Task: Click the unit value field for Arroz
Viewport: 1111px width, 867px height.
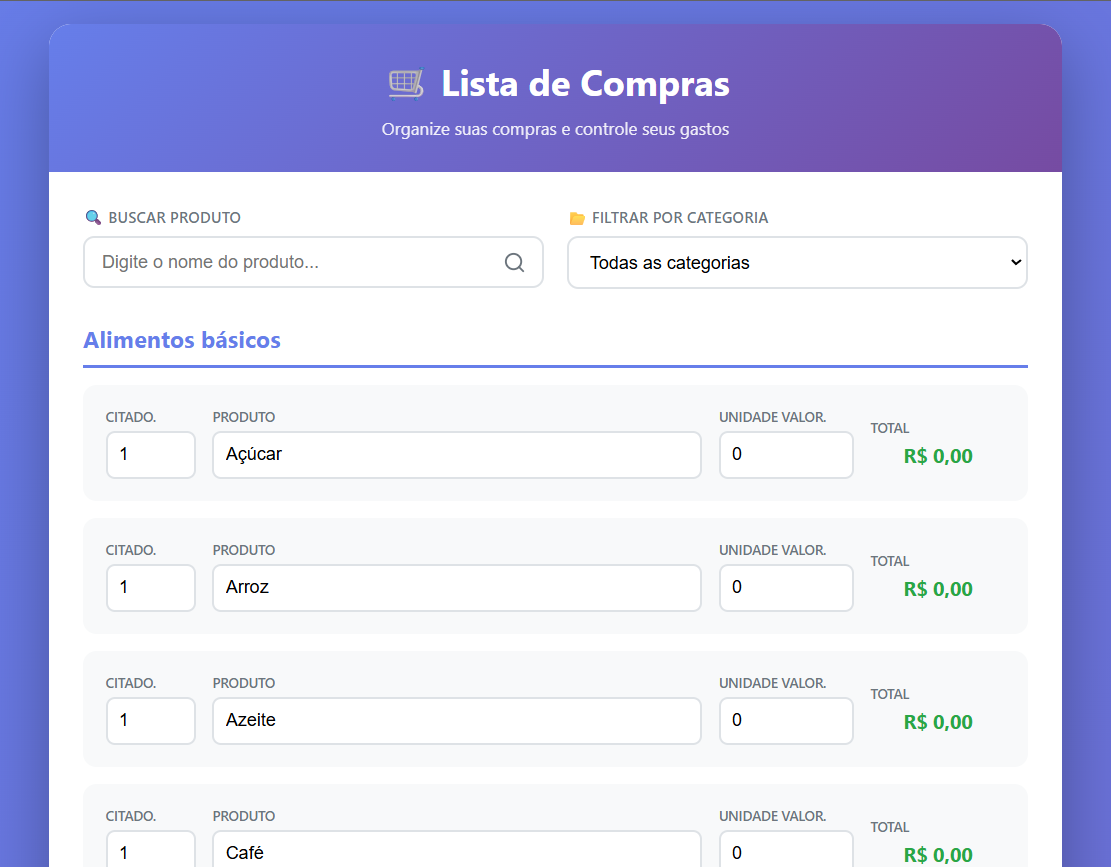Action: (x=786, y=588)
